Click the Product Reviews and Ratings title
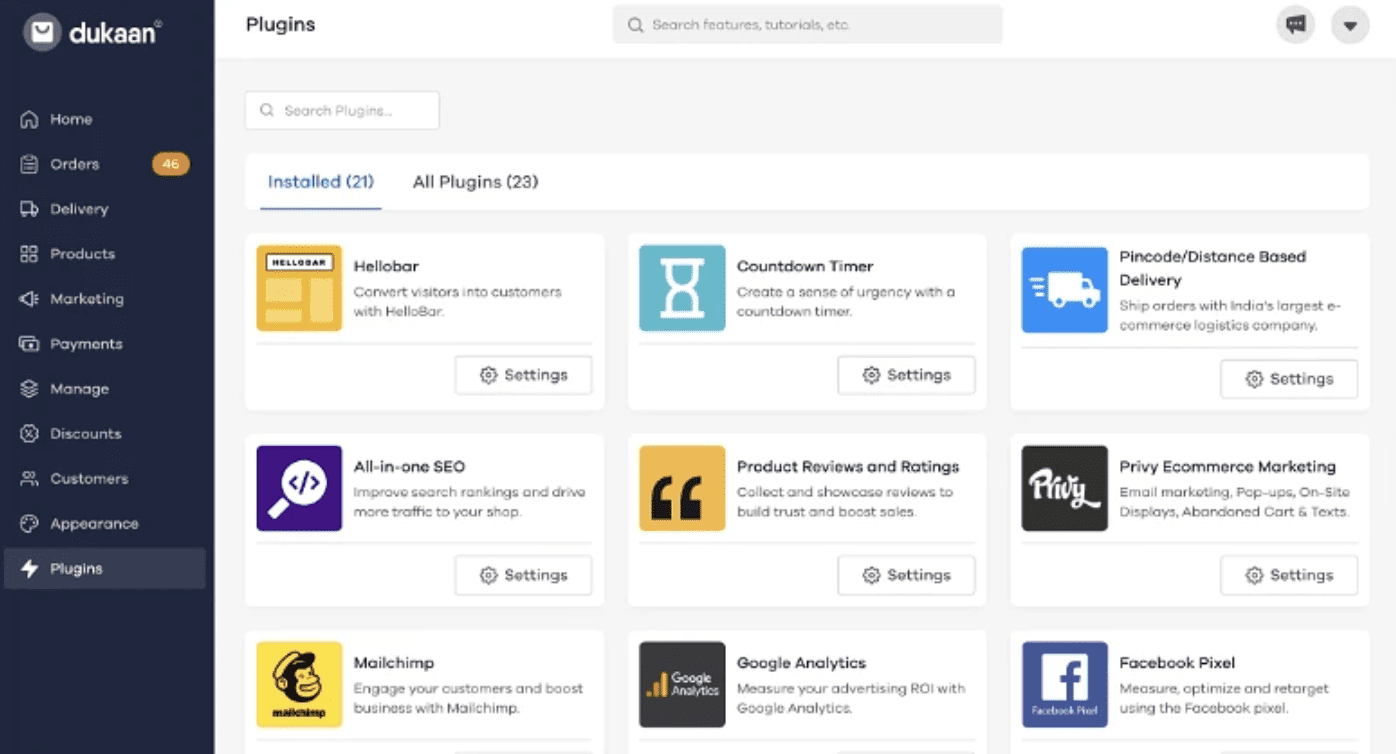This screenshot has height=754, width=1396. (848, 466)
